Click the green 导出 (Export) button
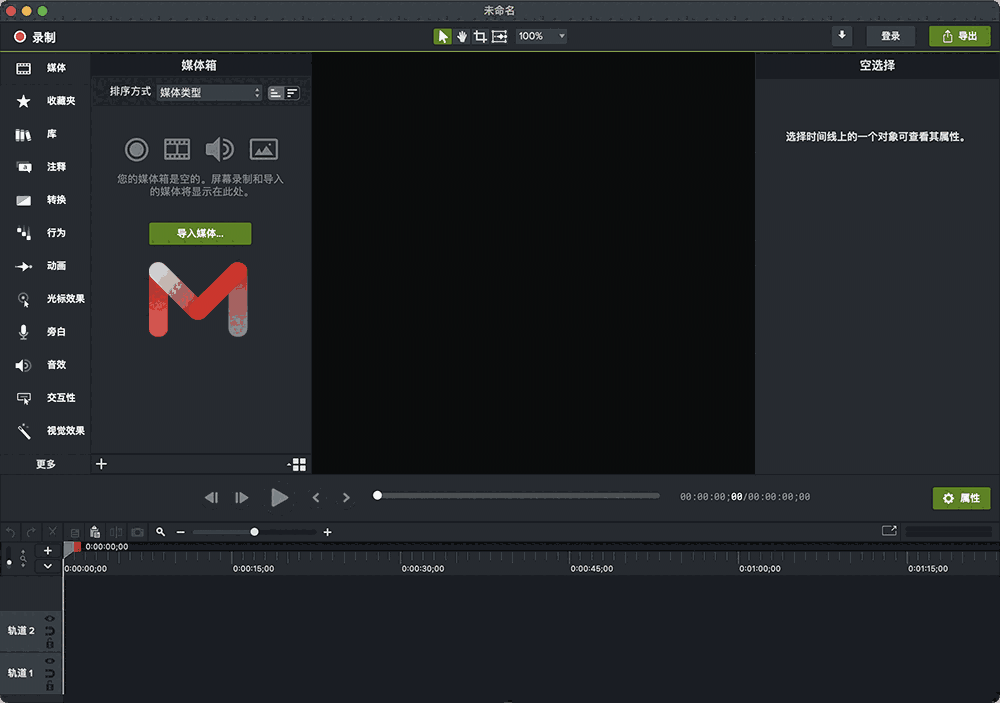Screen dimensions: 1000x703 [959, 35]
